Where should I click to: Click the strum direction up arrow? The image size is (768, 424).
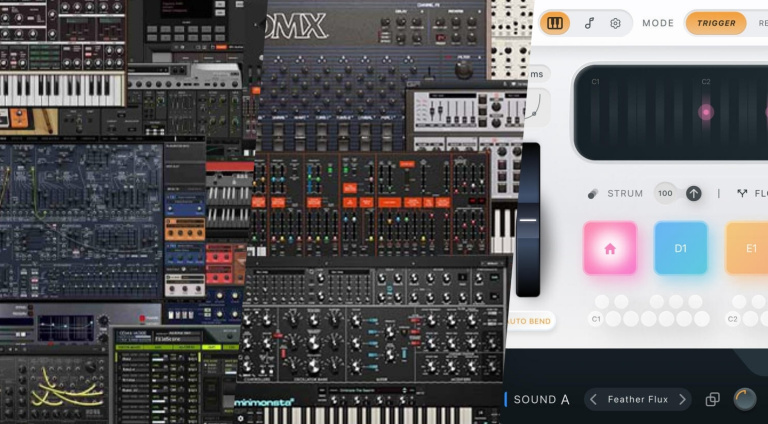(693, 193)
